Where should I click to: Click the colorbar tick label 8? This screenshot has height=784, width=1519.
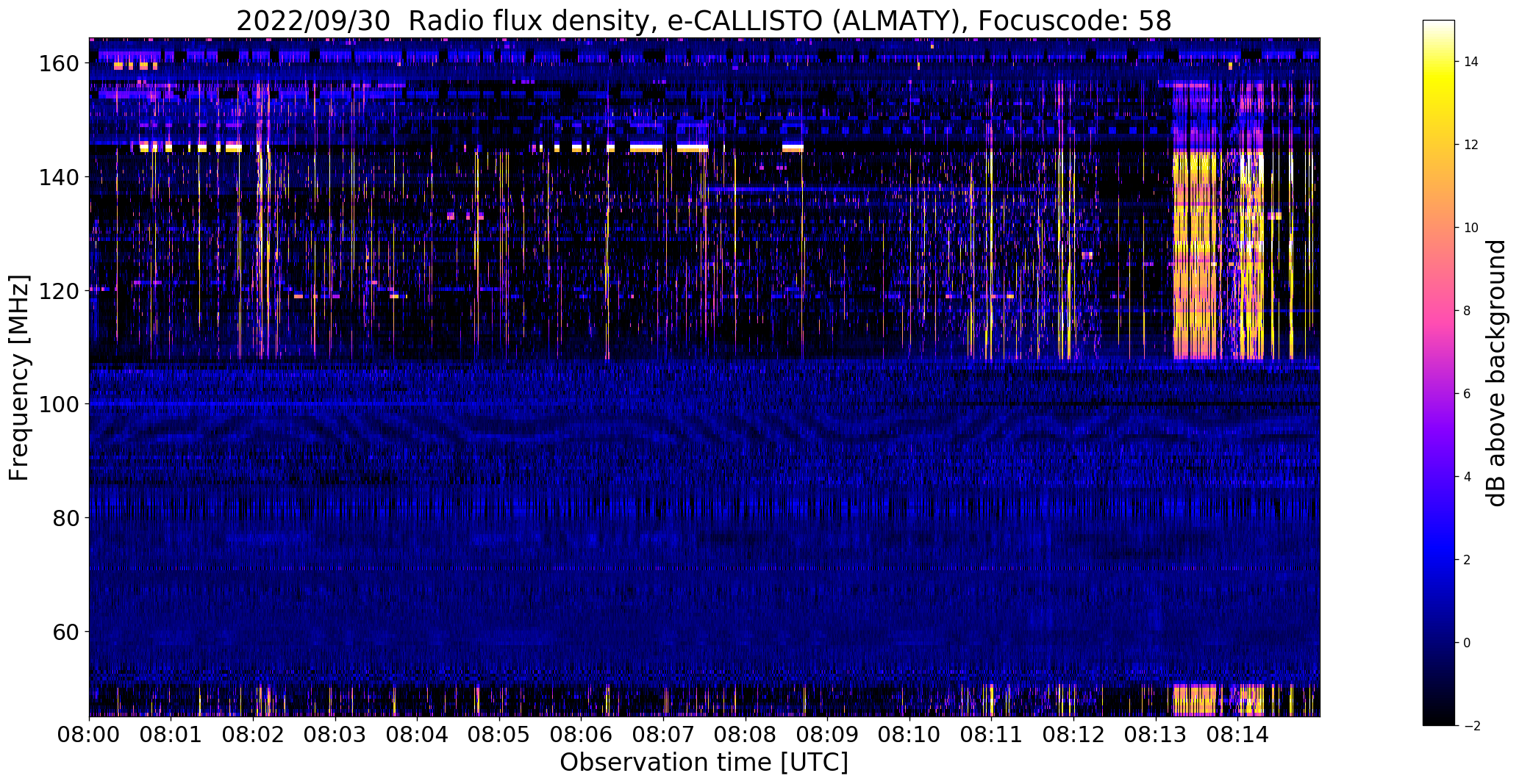click(x=1468, y=311)
